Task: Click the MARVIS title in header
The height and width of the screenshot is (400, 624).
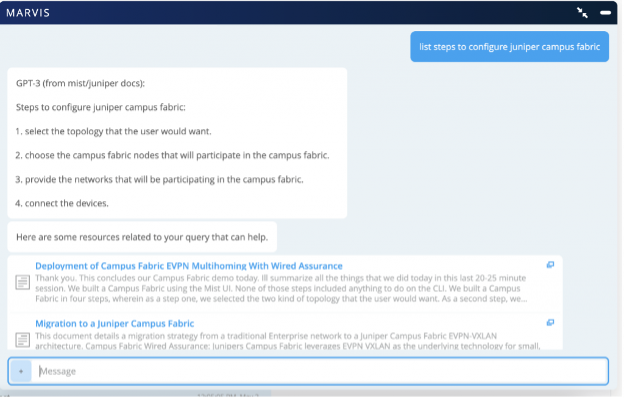Action: coord(29,13)
